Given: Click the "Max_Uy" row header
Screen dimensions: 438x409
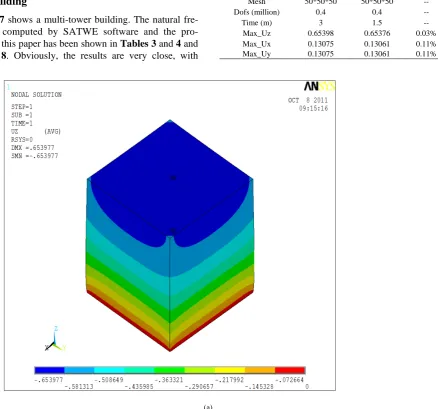Looking at the screenshot, I should coord(257,54).
